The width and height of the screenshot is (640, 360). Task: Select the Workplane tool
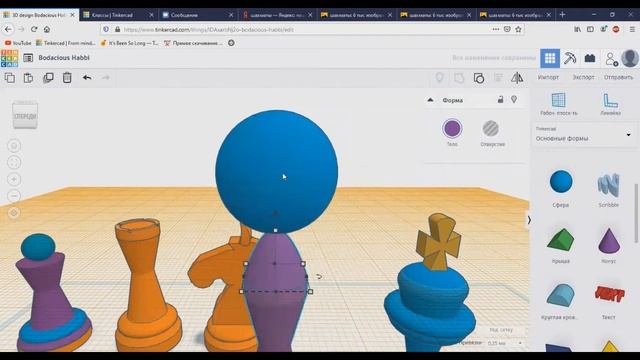click(558, 104)
